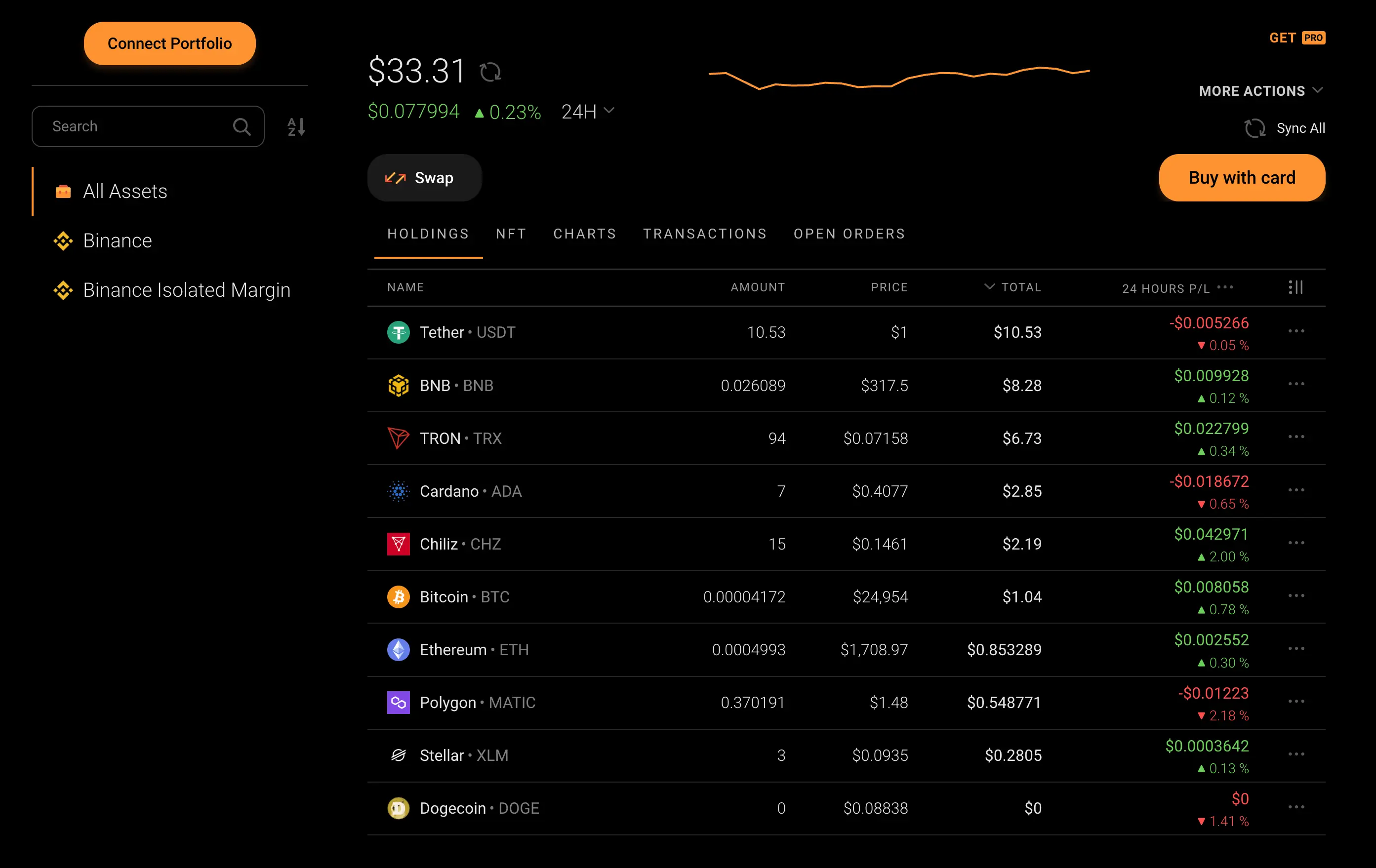The image size is (1376, 868).
Task: Open the more options menu for Tether row
Action: (x=1296, y=331)
